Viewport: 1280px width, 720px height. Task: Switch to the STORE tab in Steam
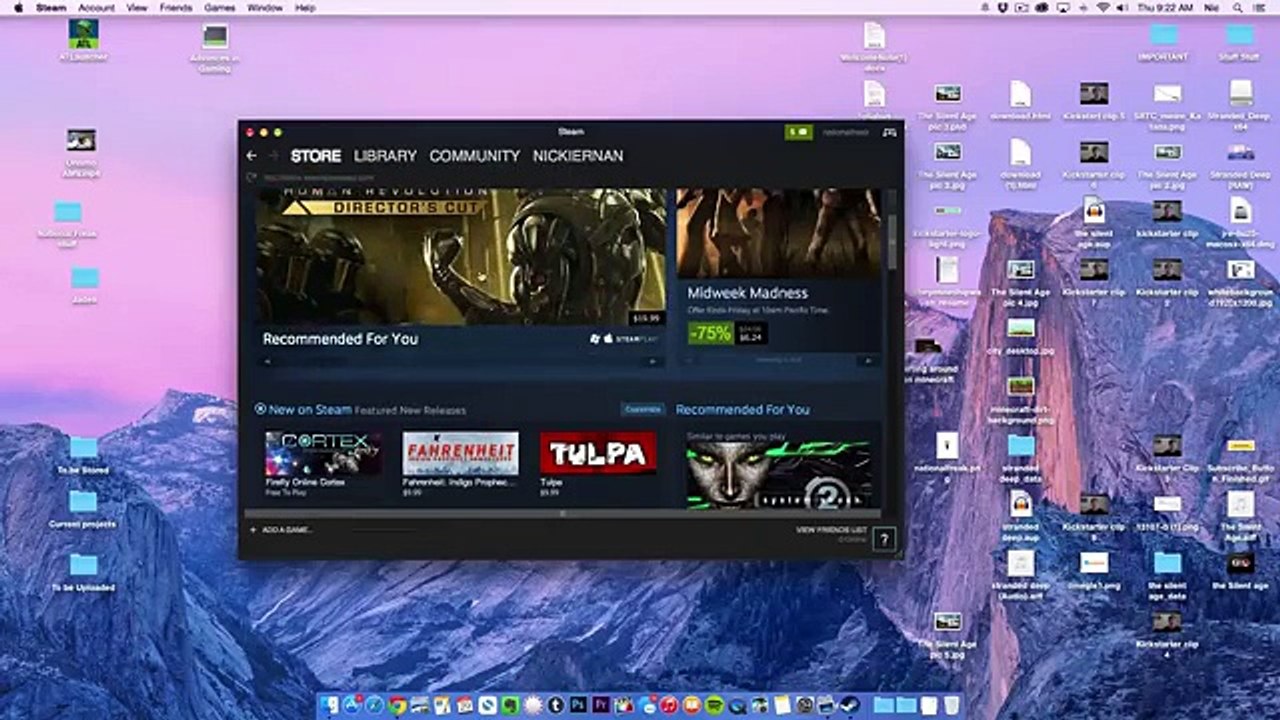(316, 156)
